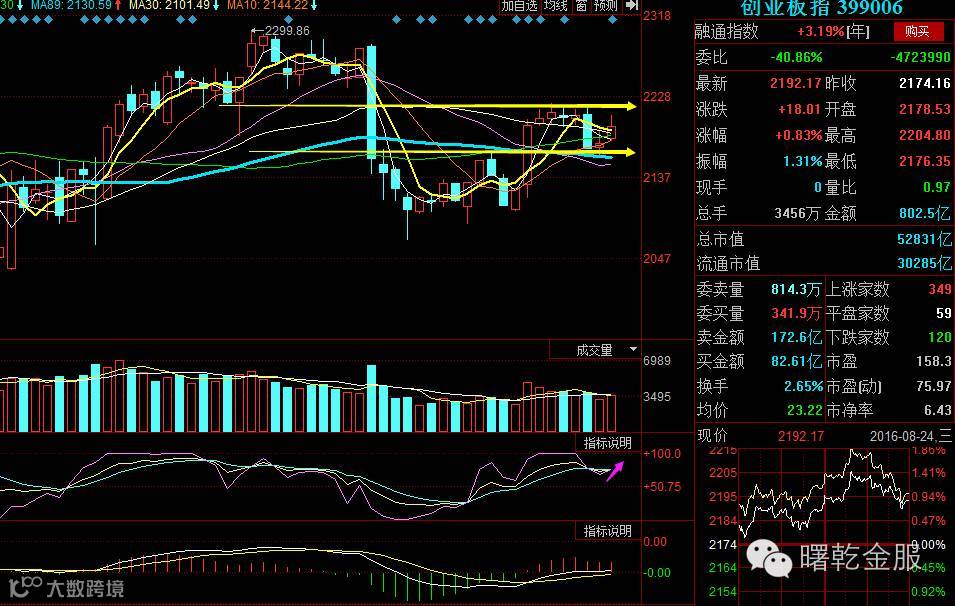
Task: Open the 窗 window option
Action: pos(582,5)
